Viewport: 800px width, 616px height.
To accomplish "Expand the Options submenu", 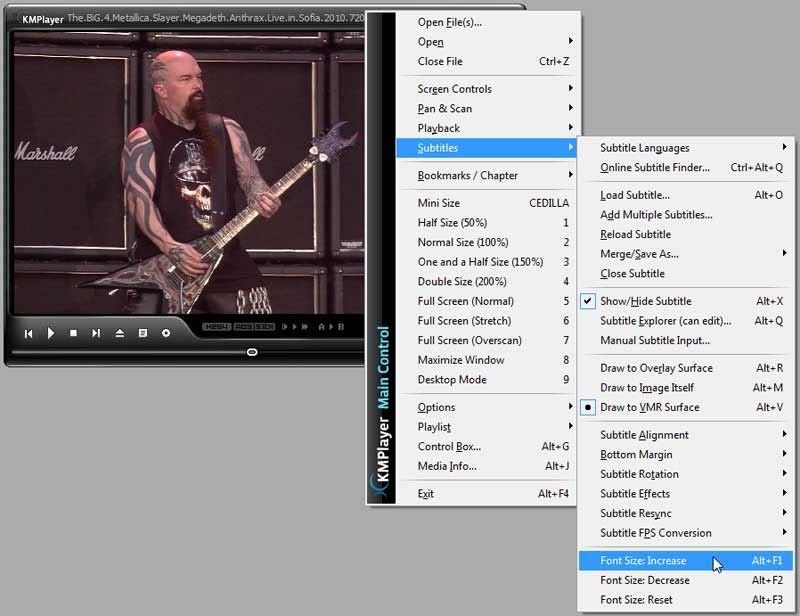I will [487, 407].
